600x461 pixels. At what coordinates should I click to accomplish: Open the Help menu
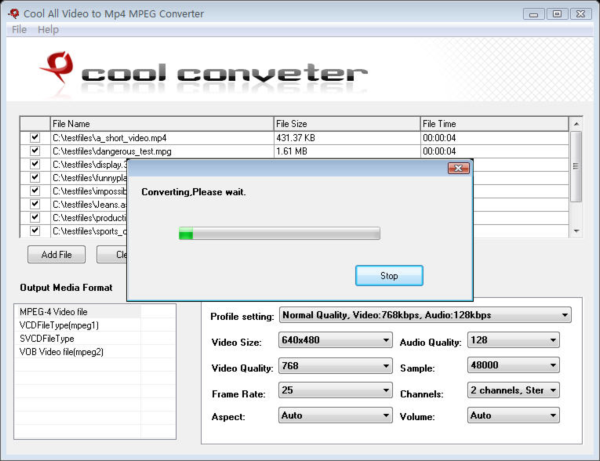48,30
